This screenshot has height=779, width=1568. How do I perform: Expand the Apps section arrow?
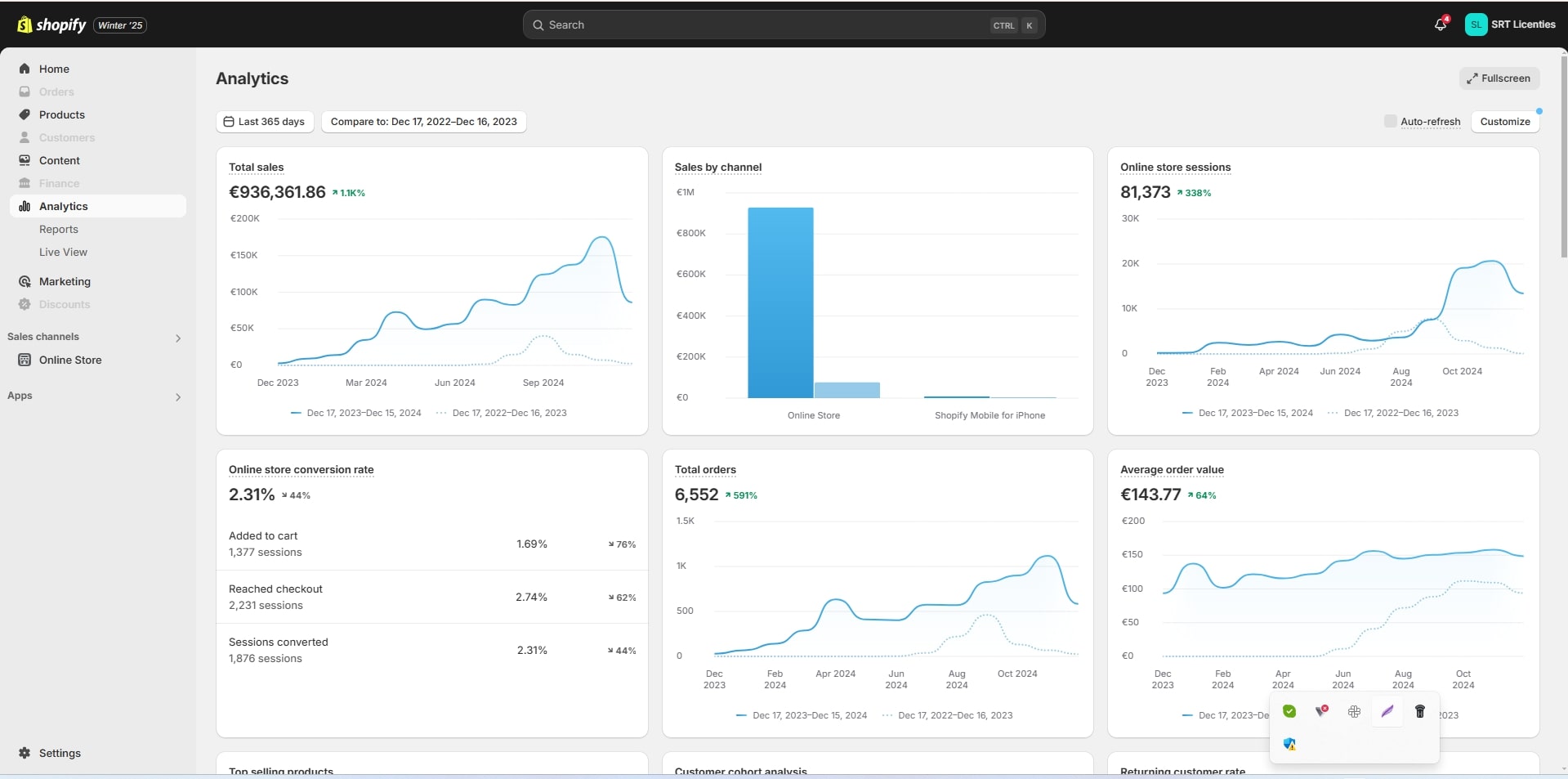coord(178,396)
